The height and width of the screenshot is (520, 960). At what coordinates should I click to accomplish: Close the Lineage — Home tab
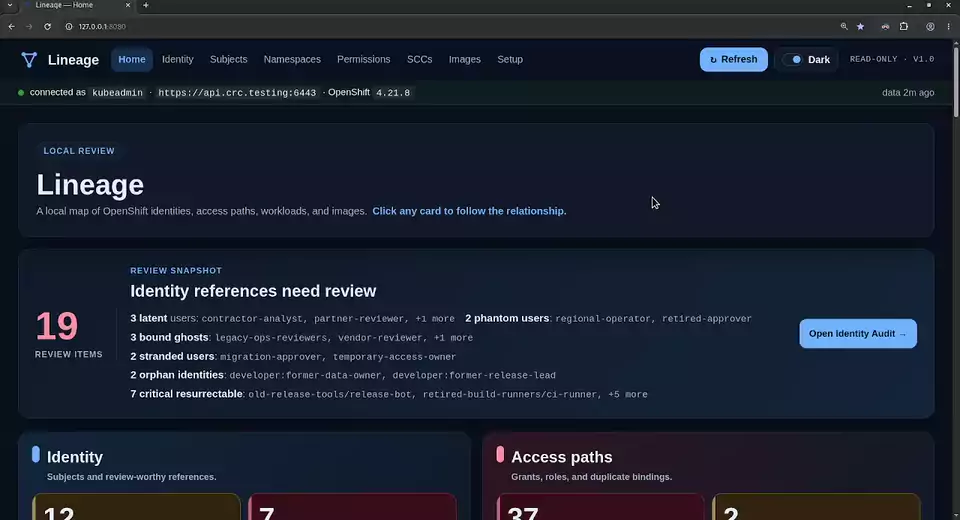[127, 5]
